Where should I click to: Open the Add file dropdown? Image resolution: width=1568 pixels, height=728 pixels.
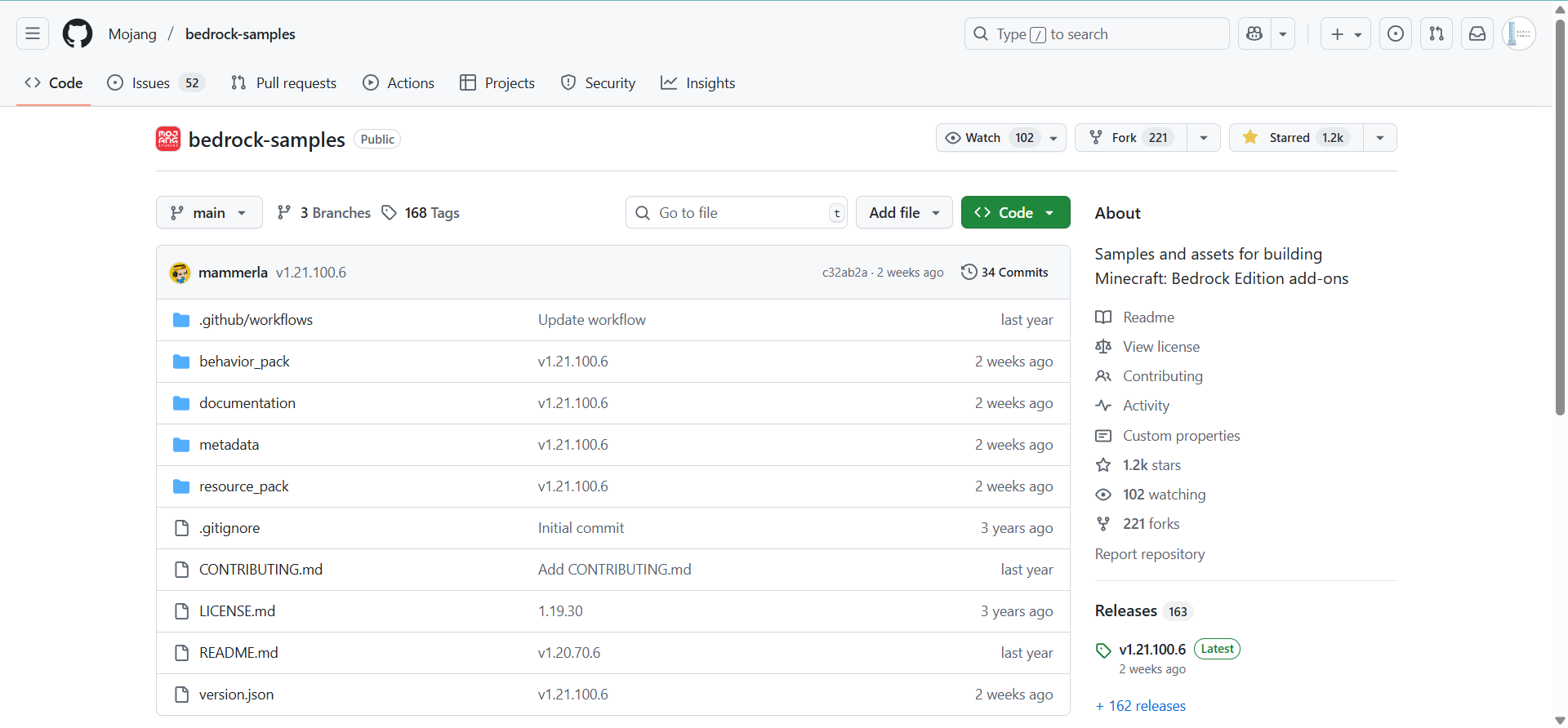coord(904,212)
